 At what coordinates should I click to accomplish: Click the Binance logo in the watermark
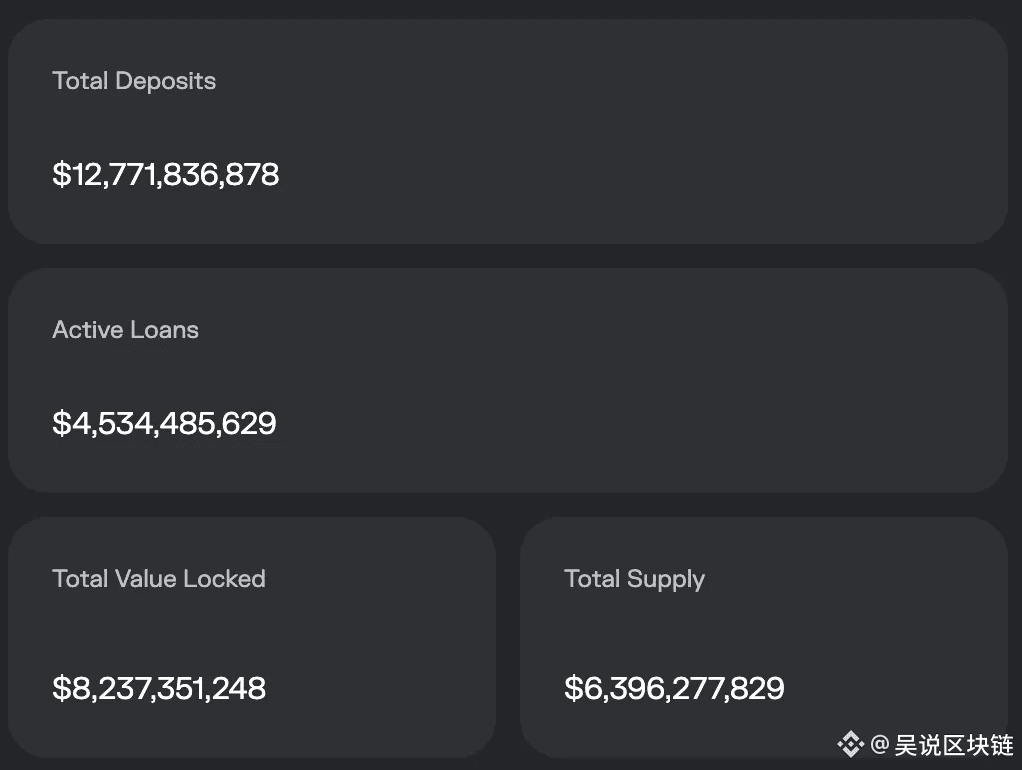tap(850, 744)
